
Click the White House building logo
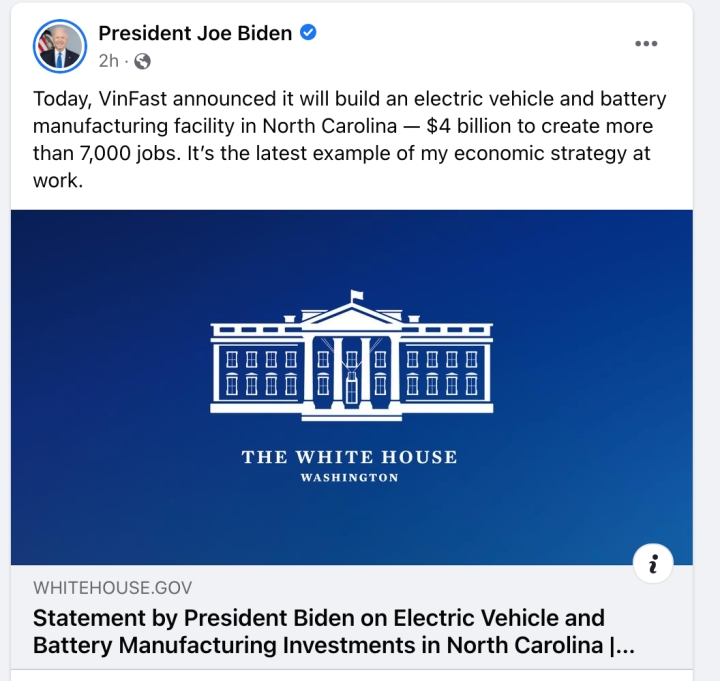click(352, 356)
